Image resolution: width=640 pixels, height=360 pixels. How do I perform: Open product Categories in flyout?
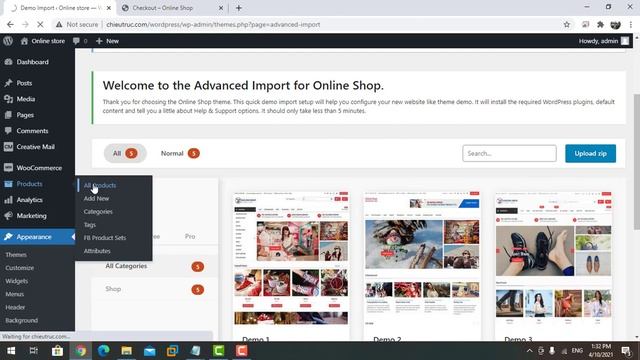point(98,211)
